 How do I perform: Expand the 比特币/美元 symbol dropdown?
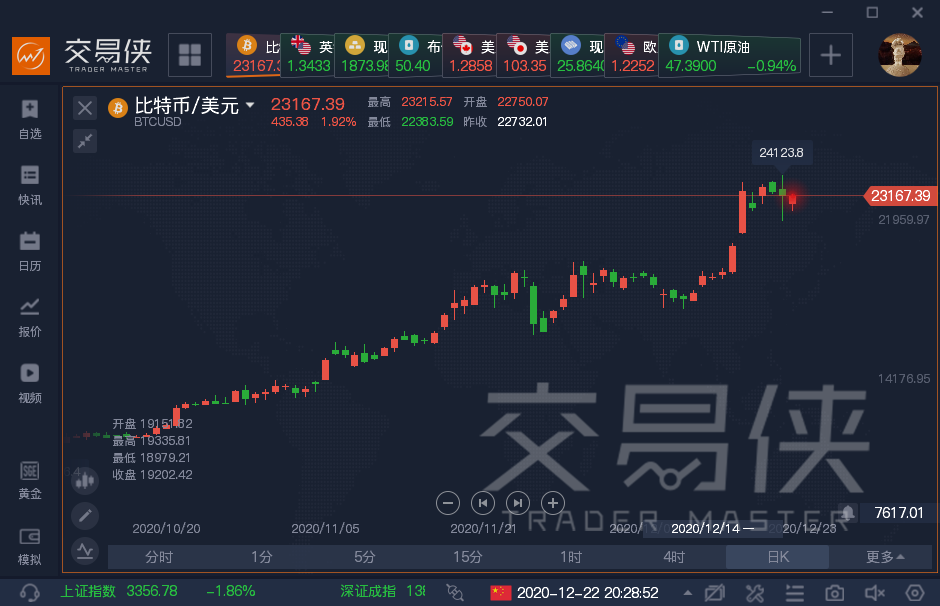250,105
